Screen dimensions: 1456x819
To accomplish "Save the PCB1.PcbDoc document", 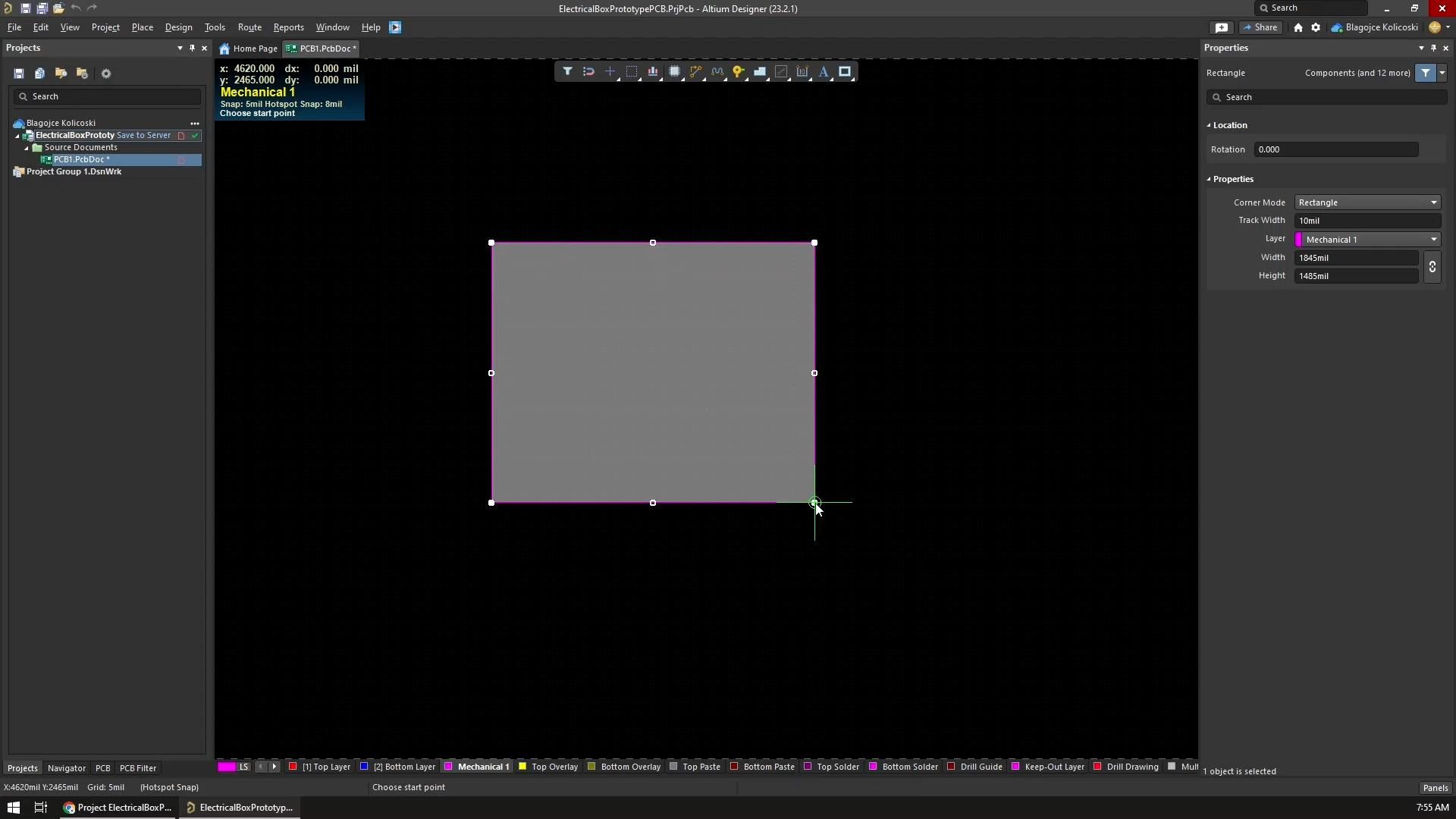I will click(x=24, y=8).
